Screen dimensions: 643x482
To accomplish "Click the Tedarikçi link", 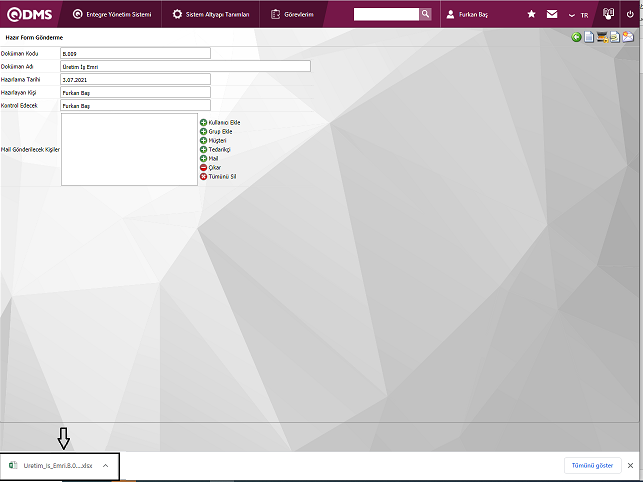I will (219, 149).
